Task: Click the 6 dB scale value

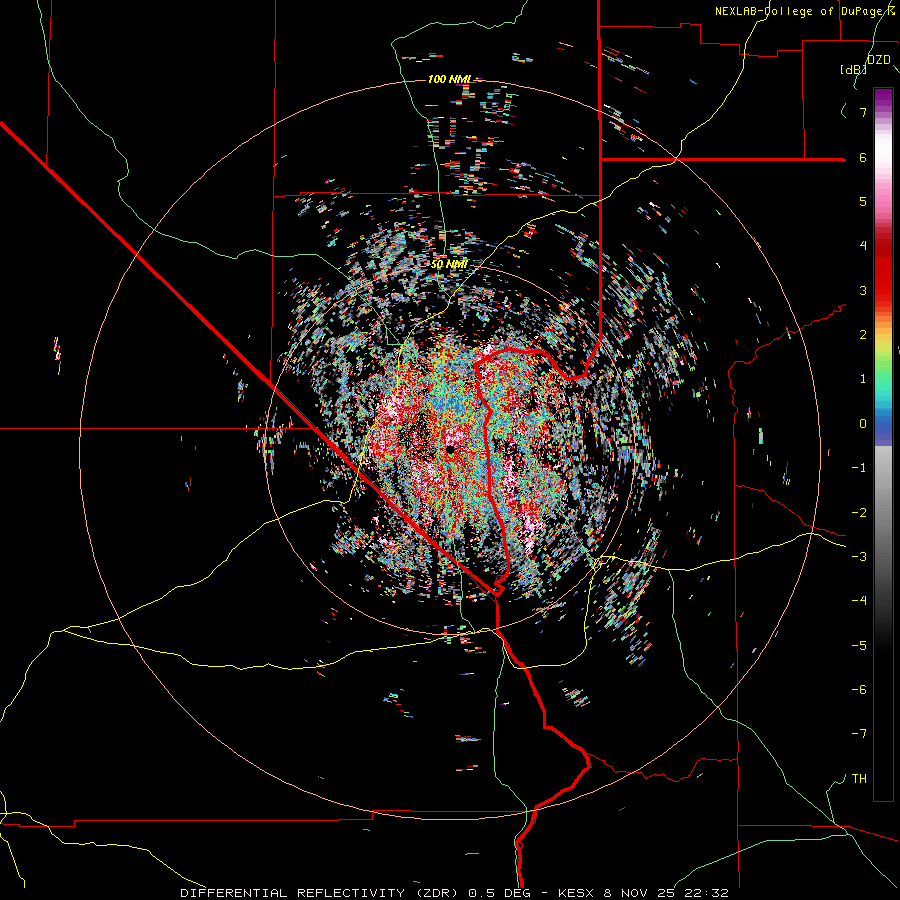Action: coord(863,157)
